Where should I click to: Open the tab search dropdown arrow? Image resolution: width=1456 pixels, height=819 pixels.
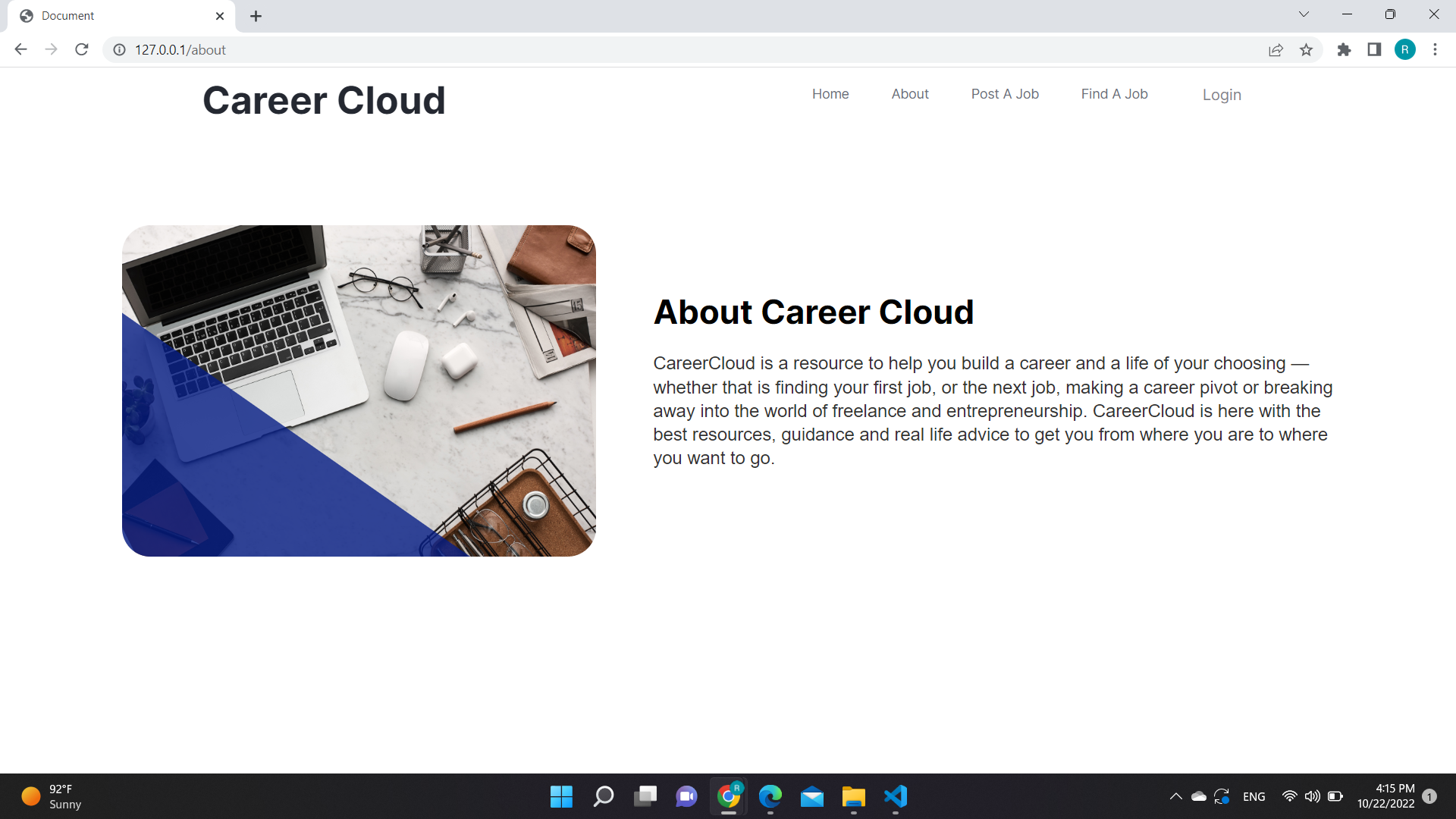click(x=1304, y=14)
